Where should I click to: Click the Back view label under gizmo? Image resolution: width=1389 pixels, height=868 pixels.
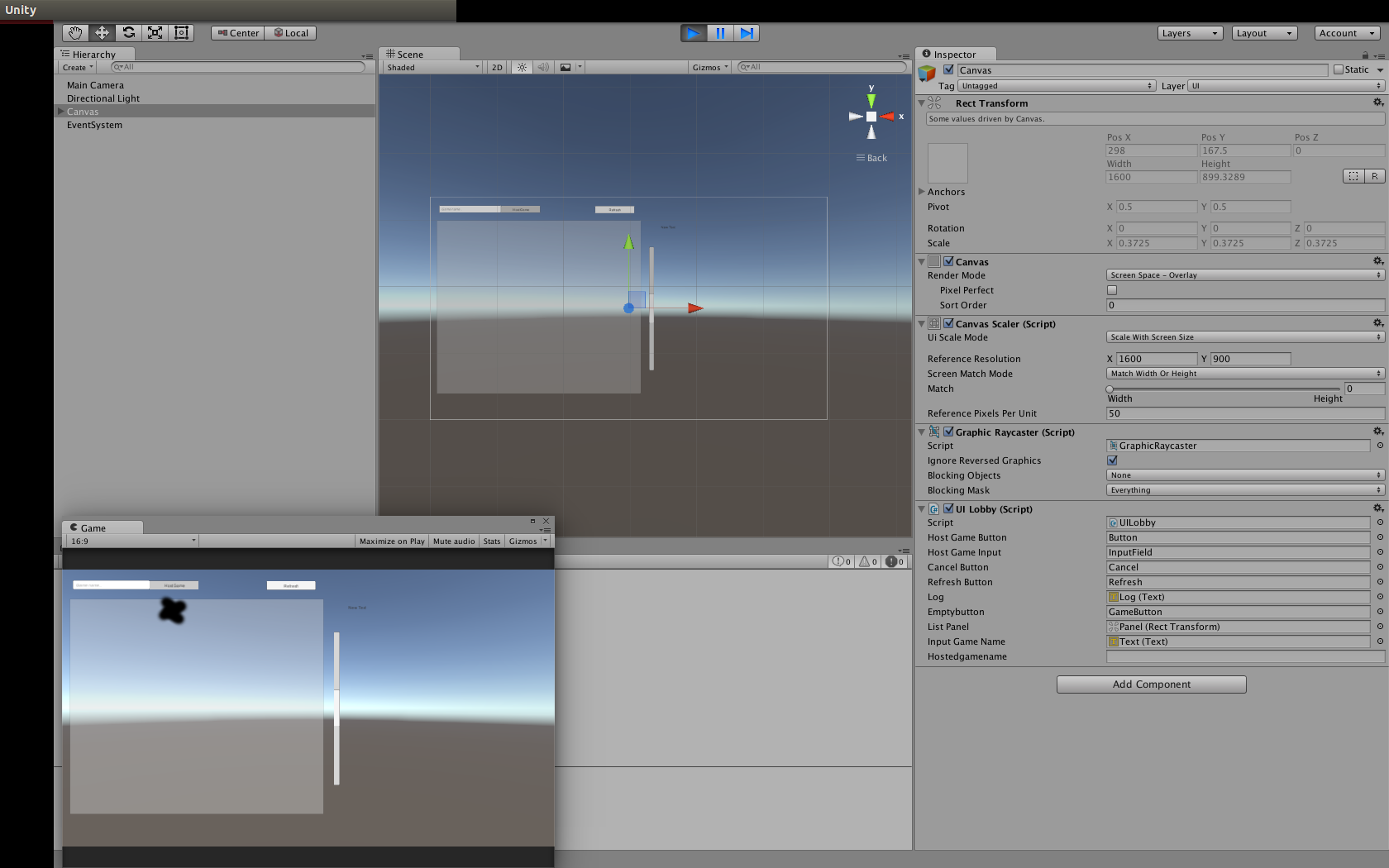pos(871,158)
